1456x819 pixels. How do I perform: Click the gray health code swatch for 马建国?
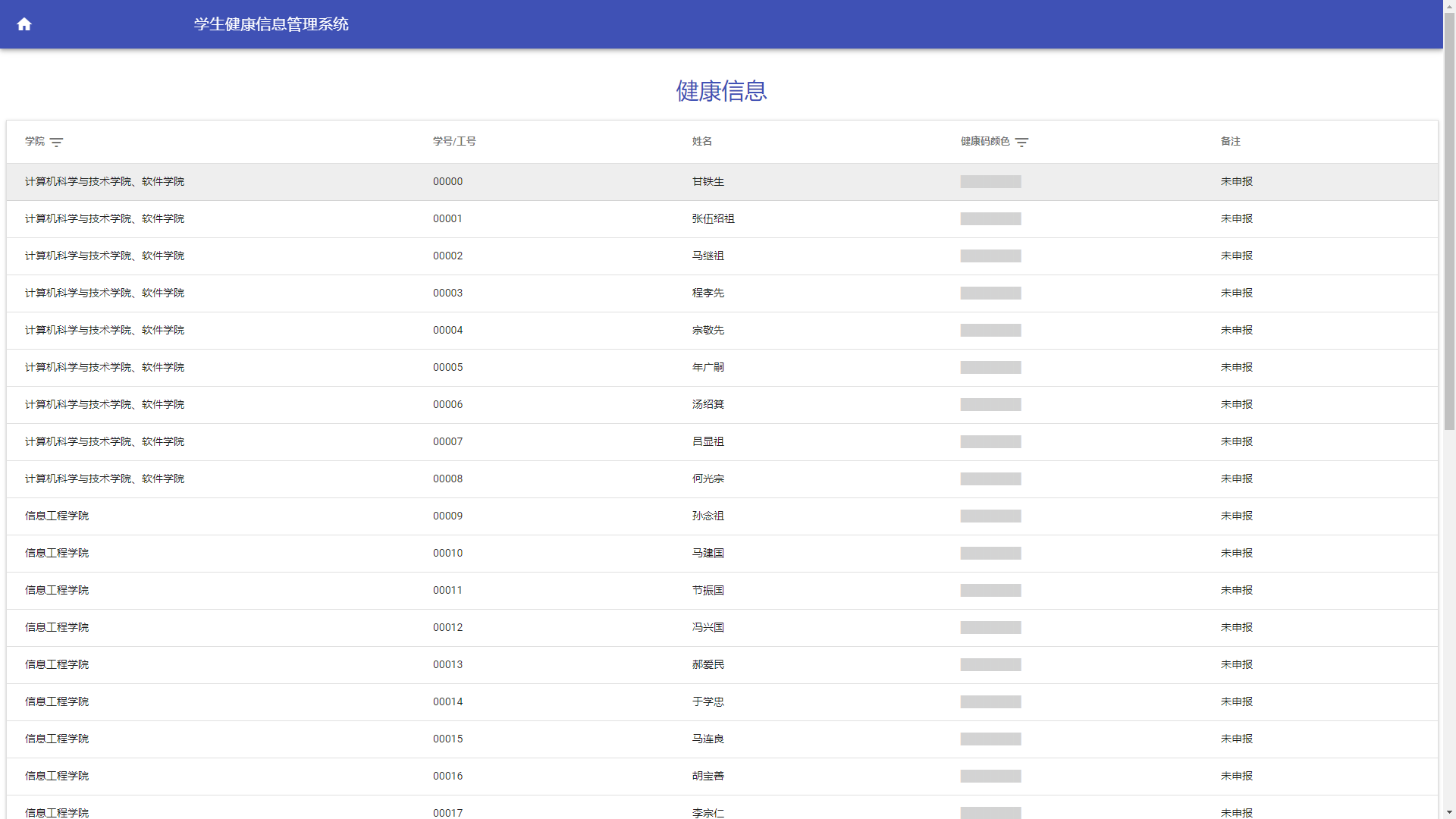[x=990, y=554]
